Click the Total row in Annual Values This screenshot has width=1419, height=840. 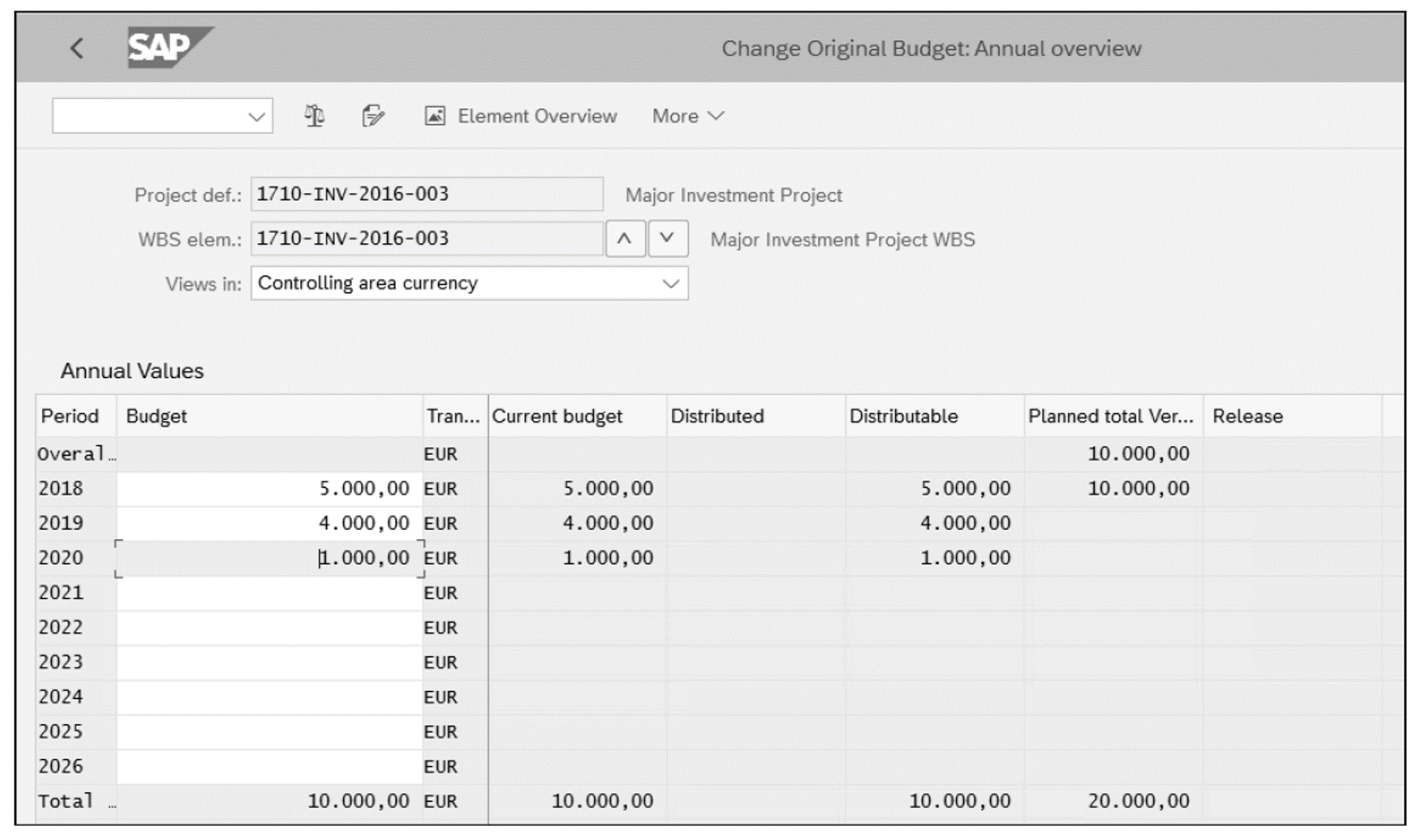[74, 799]
